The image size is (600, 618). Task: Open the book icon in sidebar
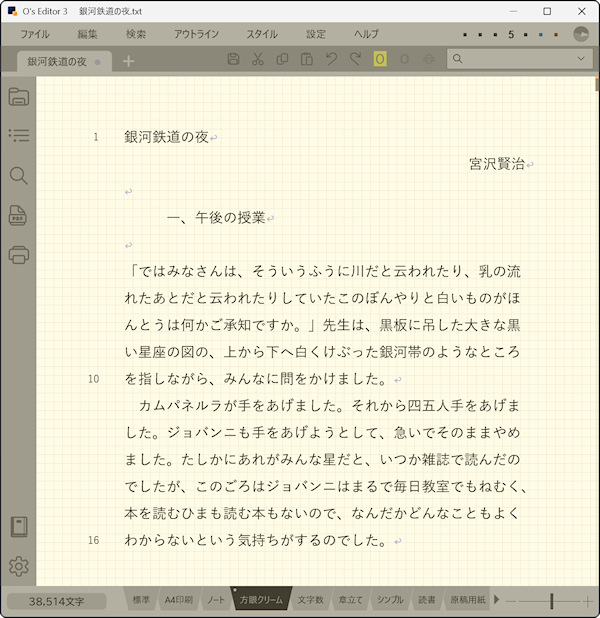(x=18, y=527)
